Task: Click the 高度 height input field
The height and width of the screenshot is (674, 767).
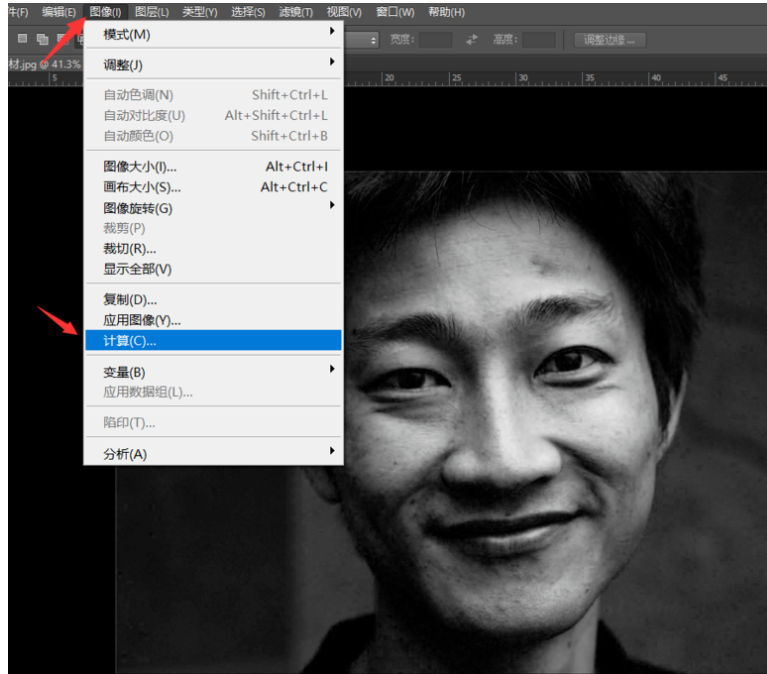Action: tap(539, 40)
